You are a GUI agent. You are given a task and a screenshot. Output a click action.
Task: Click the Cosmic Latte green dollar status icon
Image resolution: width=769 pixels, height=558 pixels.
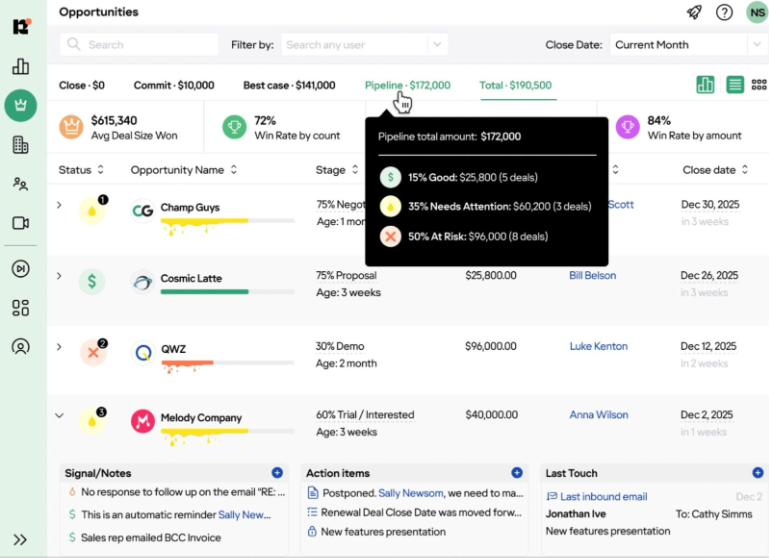[x=92, y=281]
